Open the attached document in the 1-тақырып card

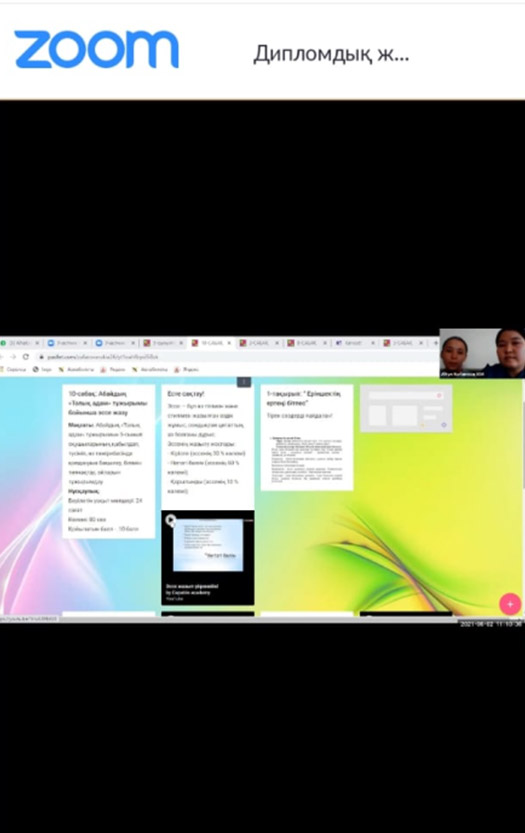point(307,459)
